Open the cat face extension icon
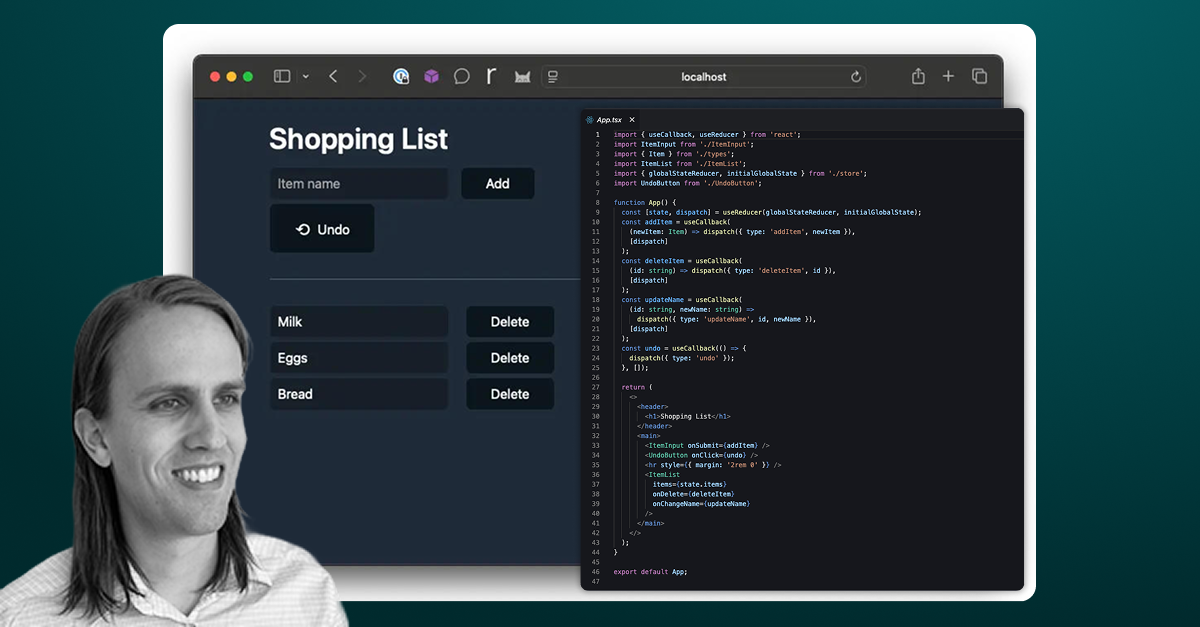Screen dimensions: 1200x627 [522, 77]
